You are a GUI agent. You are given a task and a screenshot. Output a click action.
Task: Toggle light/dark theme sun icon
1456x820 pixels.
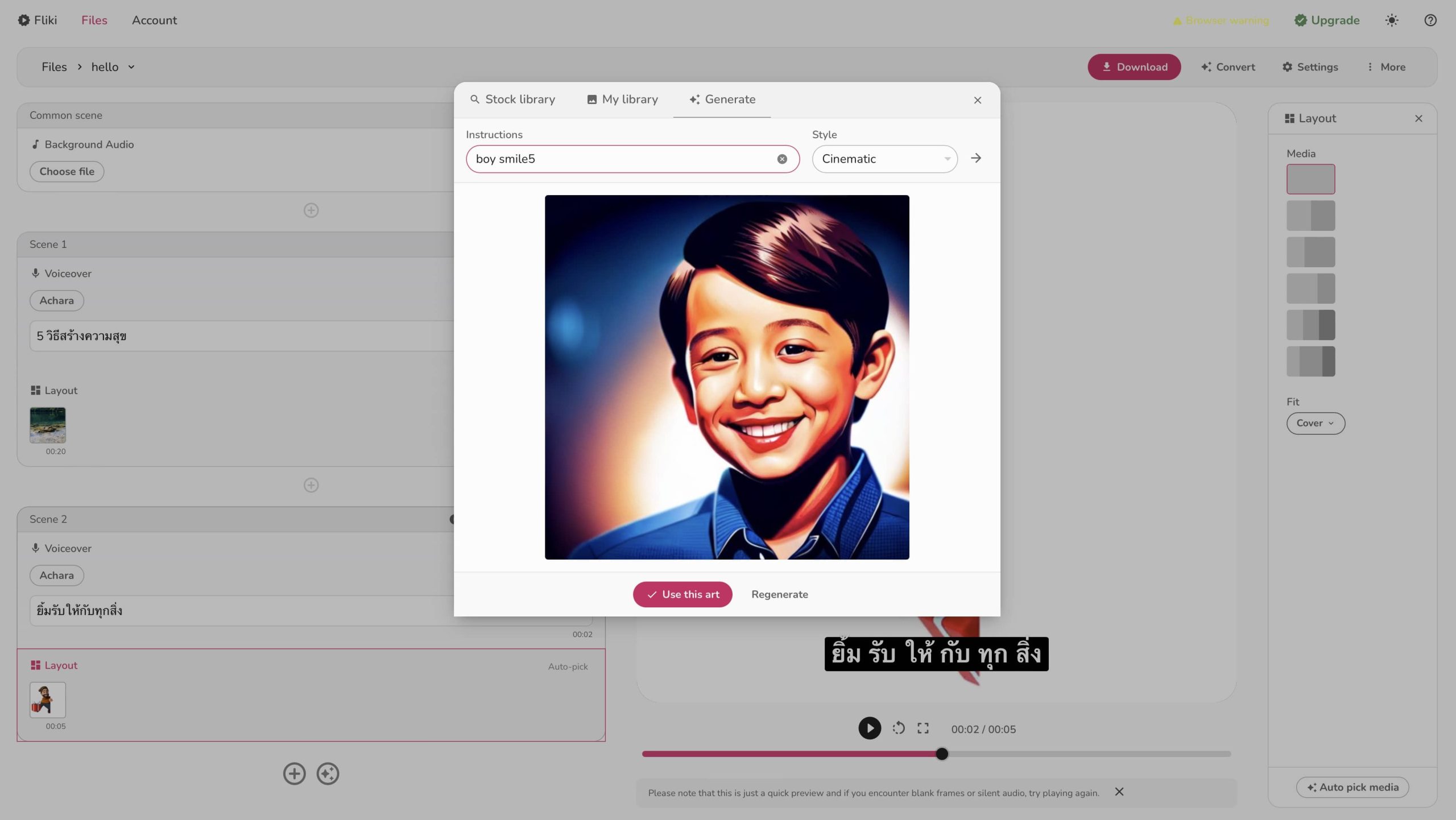click(x=1391, y=20)
